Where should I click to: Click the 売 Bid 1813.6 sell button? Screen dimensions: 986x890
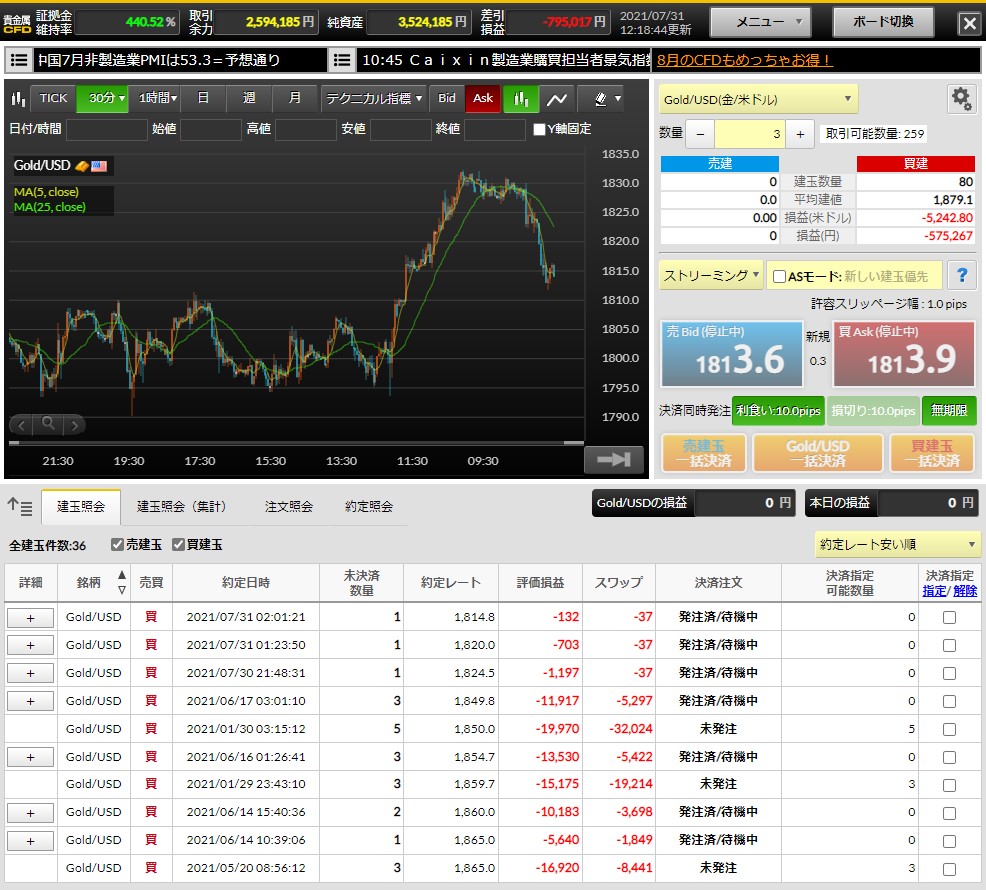pos(731,354)
